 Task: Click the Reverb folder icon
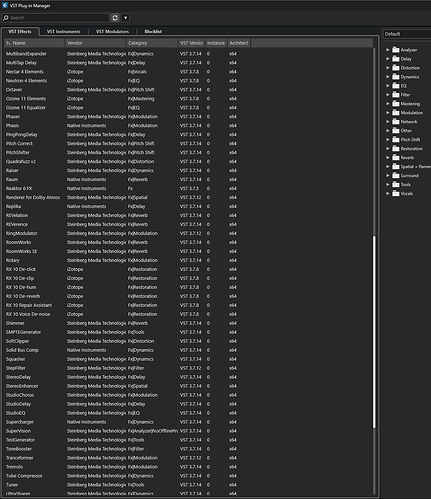click(396, 158)
